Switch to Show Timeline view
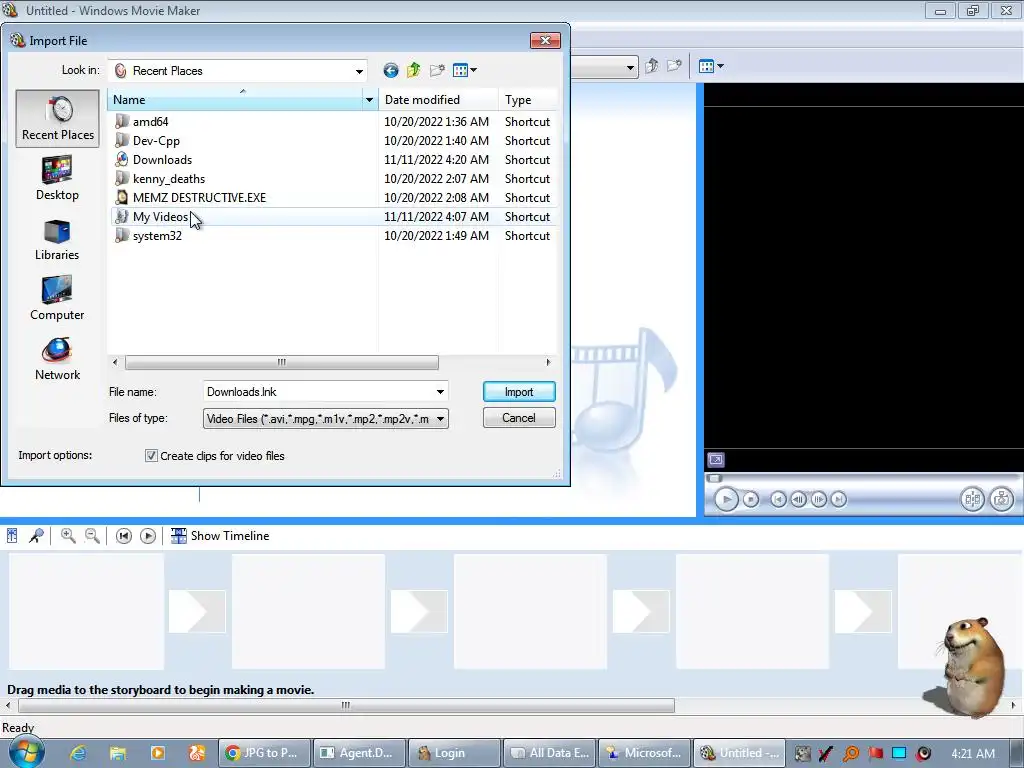1024x768 pixels. [x=220, y=536]
